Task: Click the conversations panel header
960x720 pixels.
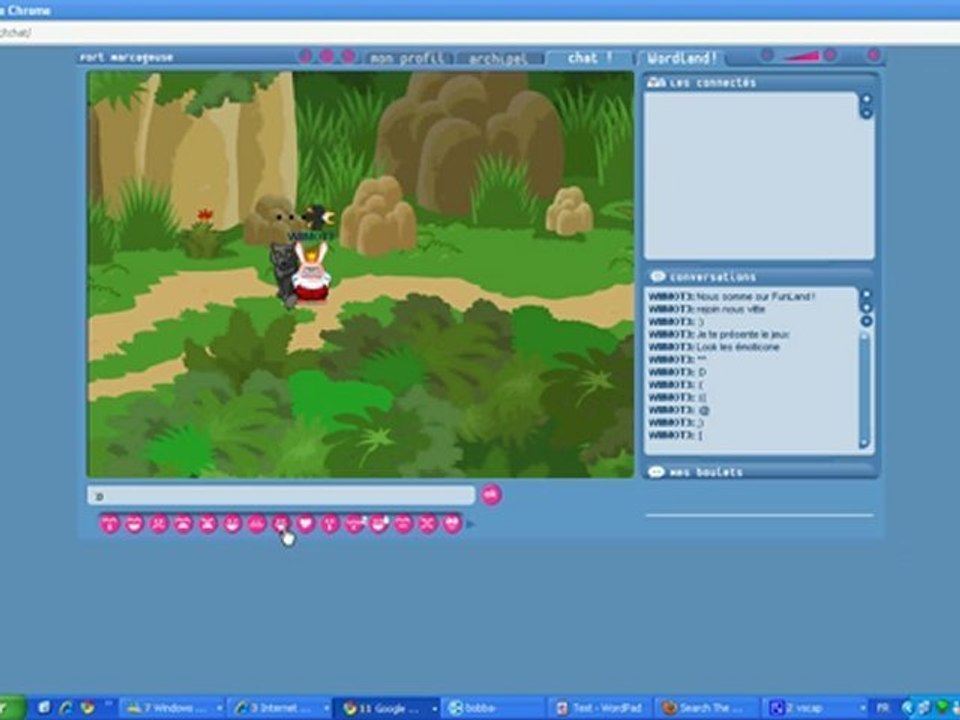Action: [759, 277]
